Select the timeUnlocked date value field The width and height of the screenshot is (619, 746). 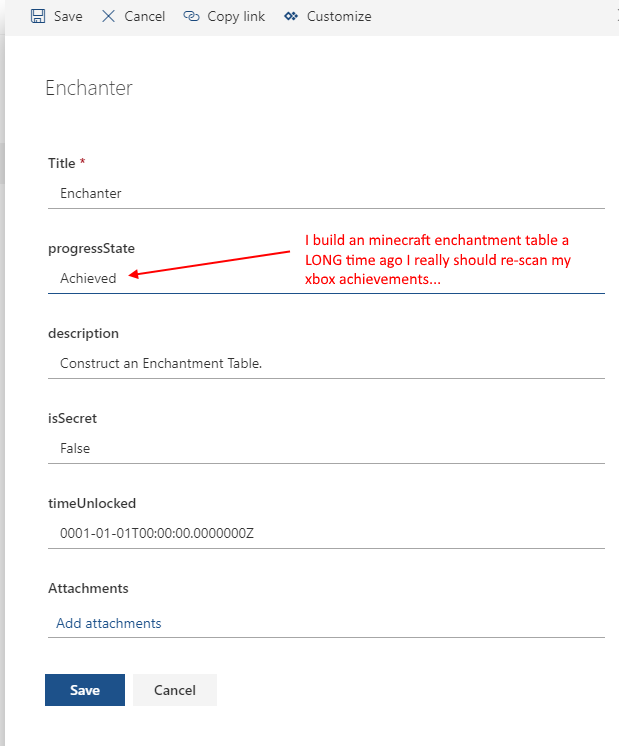[325, 533]
